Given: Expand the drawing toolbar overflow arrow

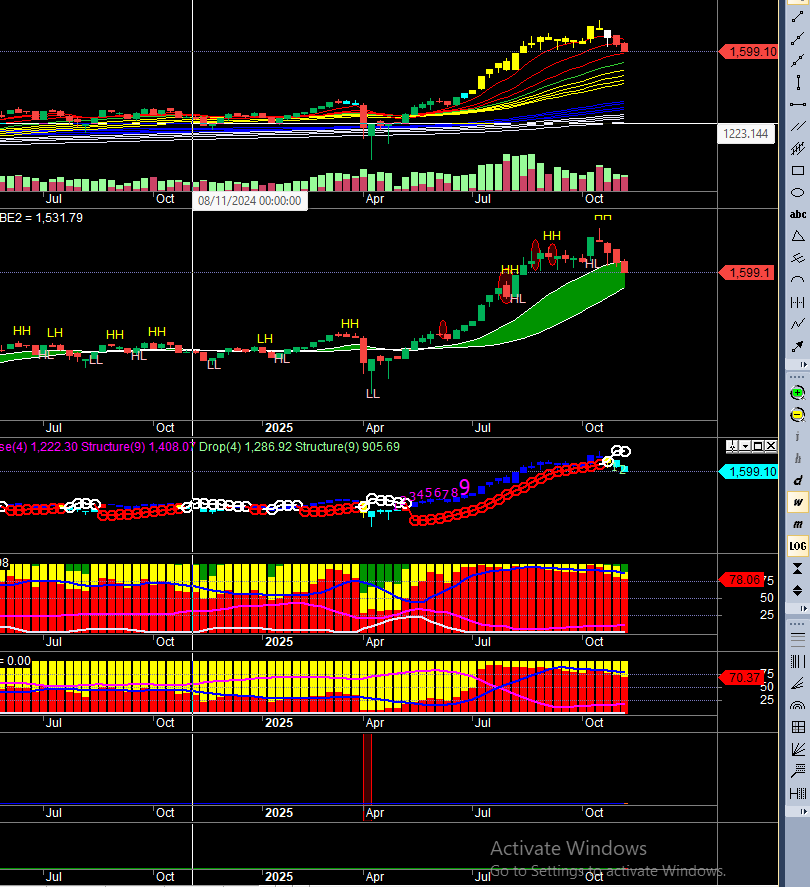Looking at the screenshot, I should coord(803,364).
